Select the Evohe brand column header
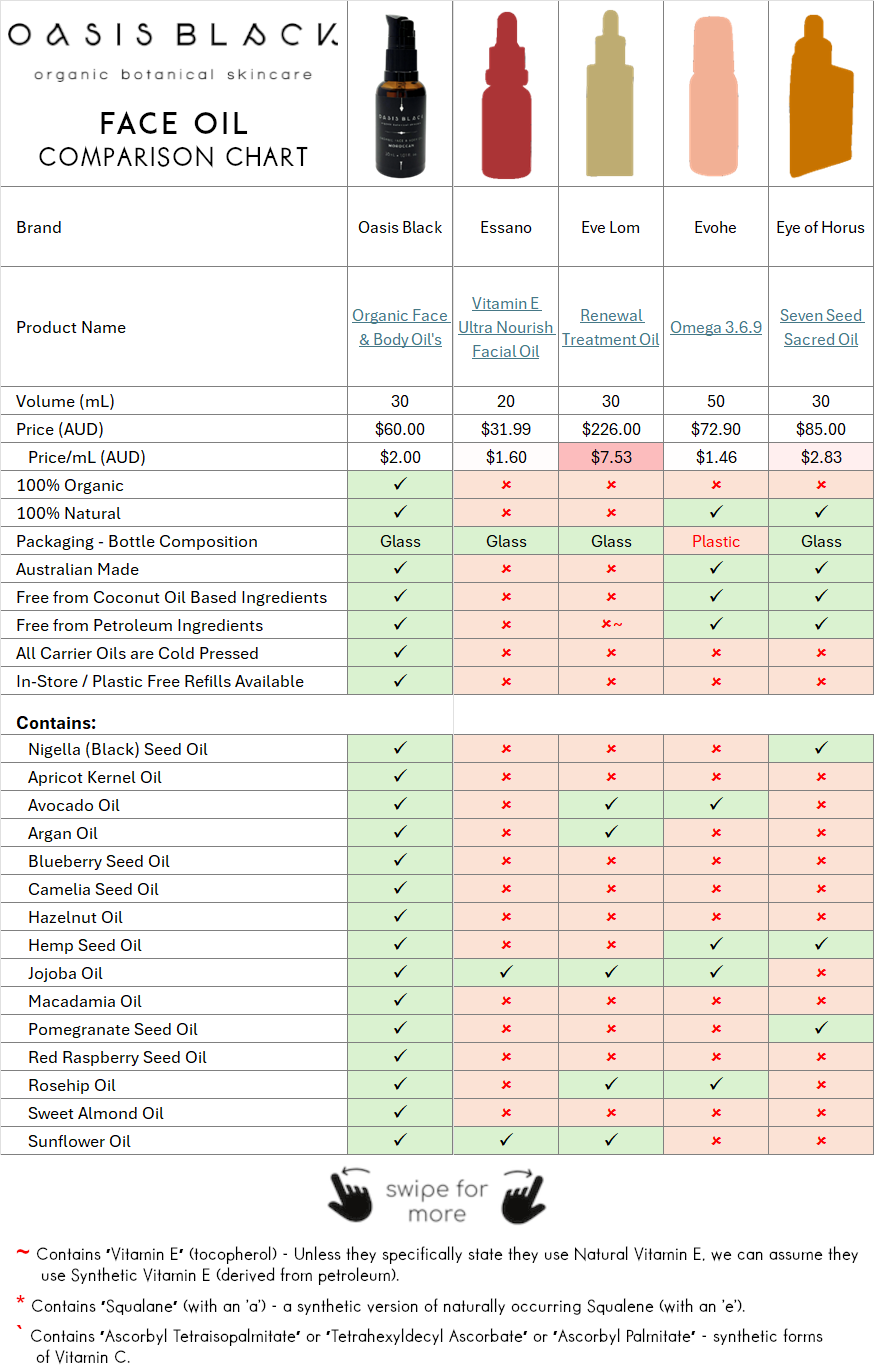Screen dimensions: 874x1370 715,227
